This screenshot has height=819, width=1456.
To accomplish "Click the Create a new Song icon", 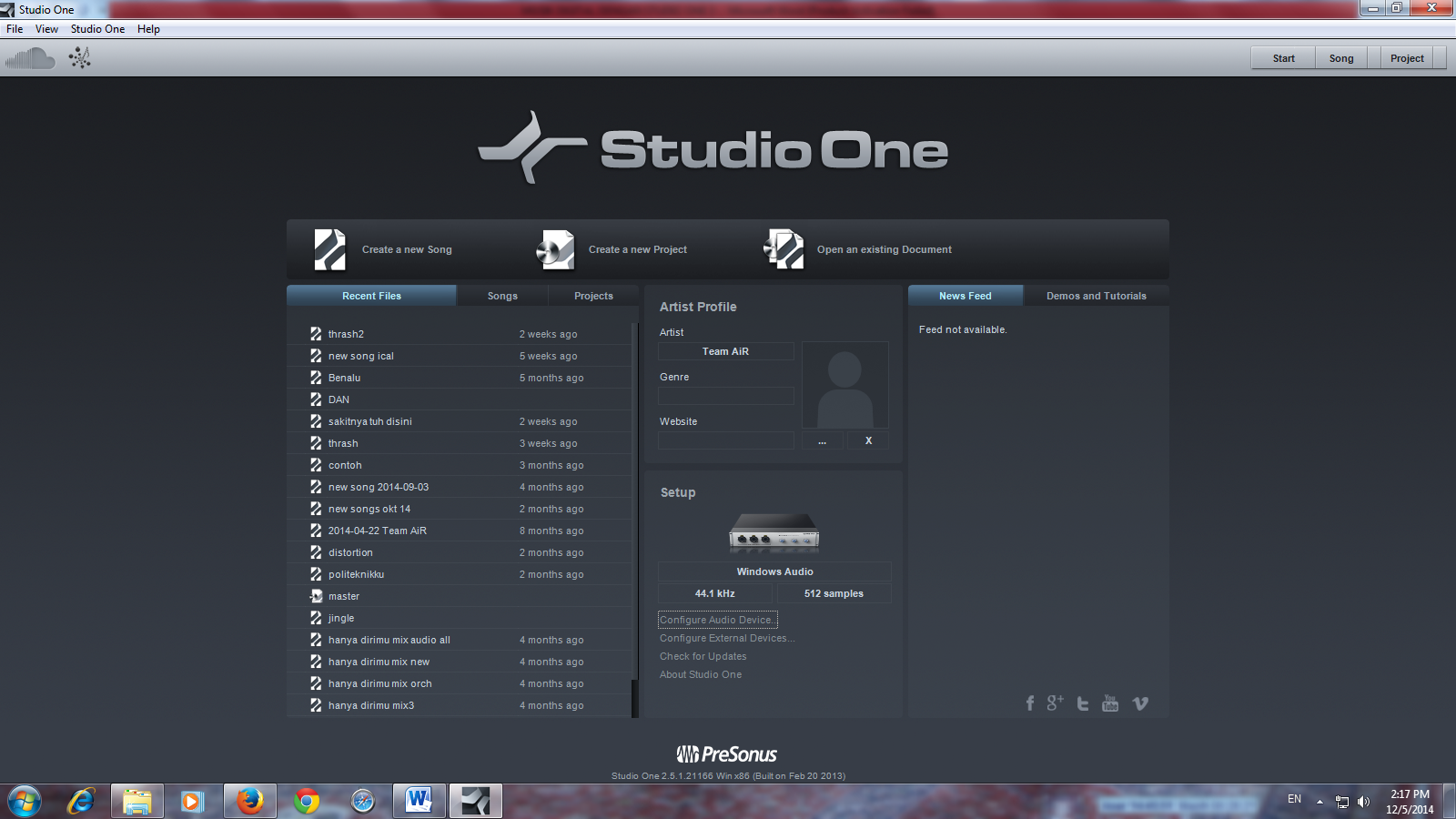I will (329, 249).
